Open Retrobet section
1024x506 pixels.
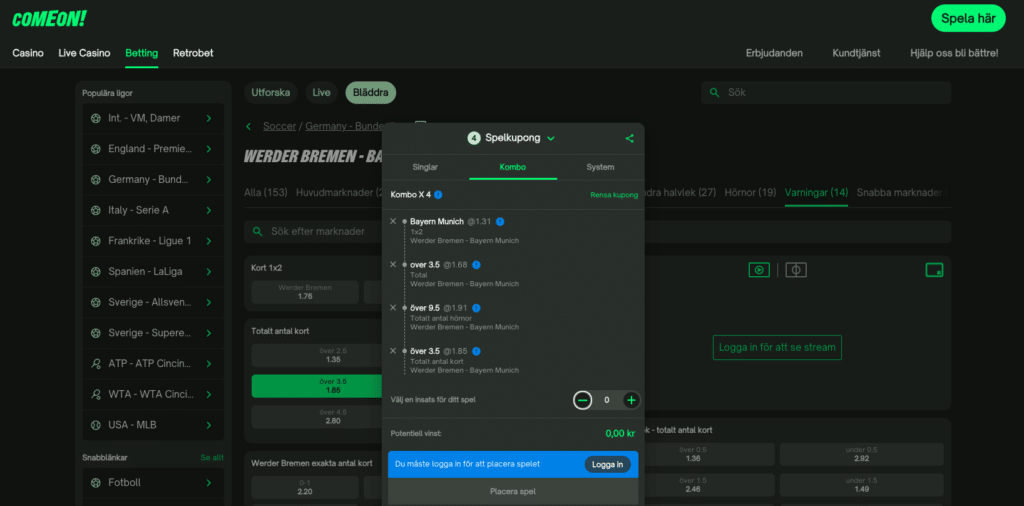[193, 53]
